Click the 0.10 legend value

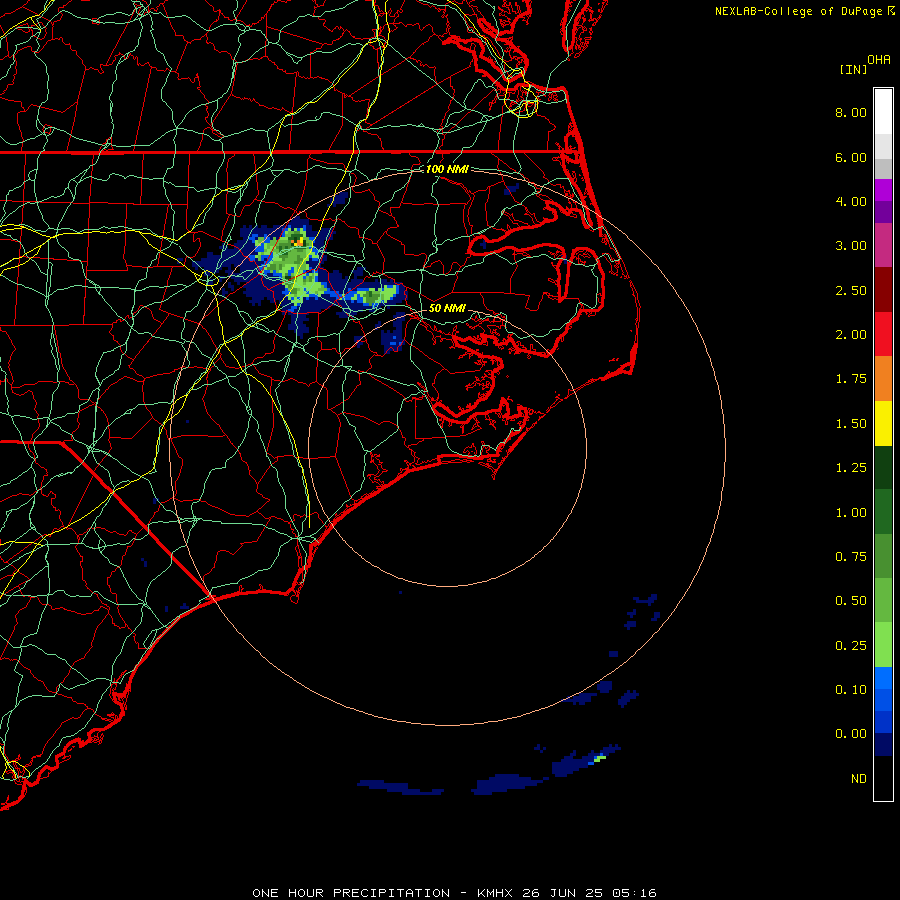click(x=851, y=690)
